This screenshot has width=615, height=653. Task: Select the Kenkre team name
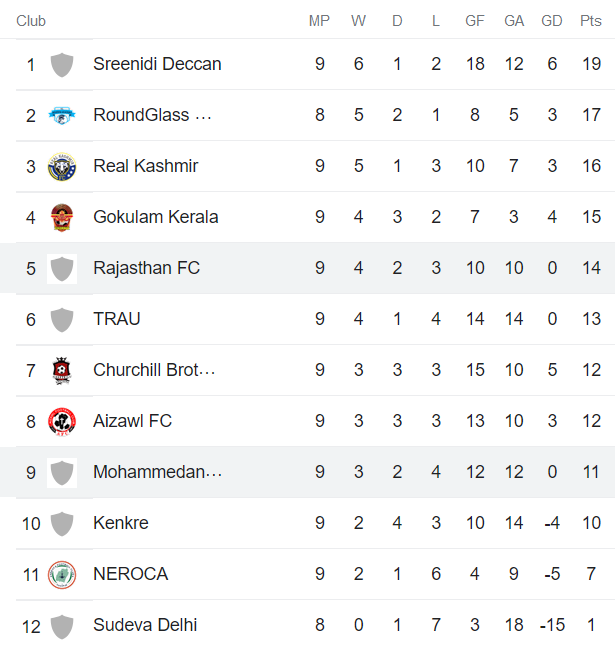pos(120,523)
